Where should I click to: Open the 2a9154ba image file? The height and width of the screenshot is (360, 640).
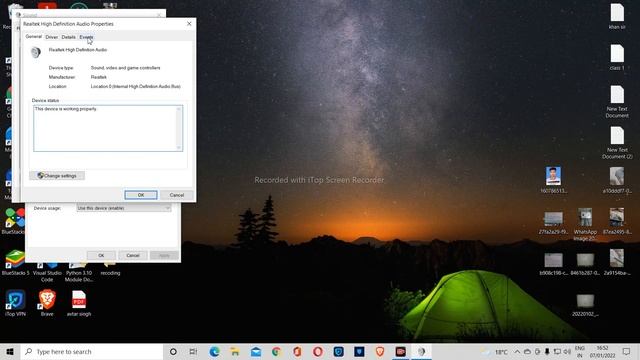(617, 262)
